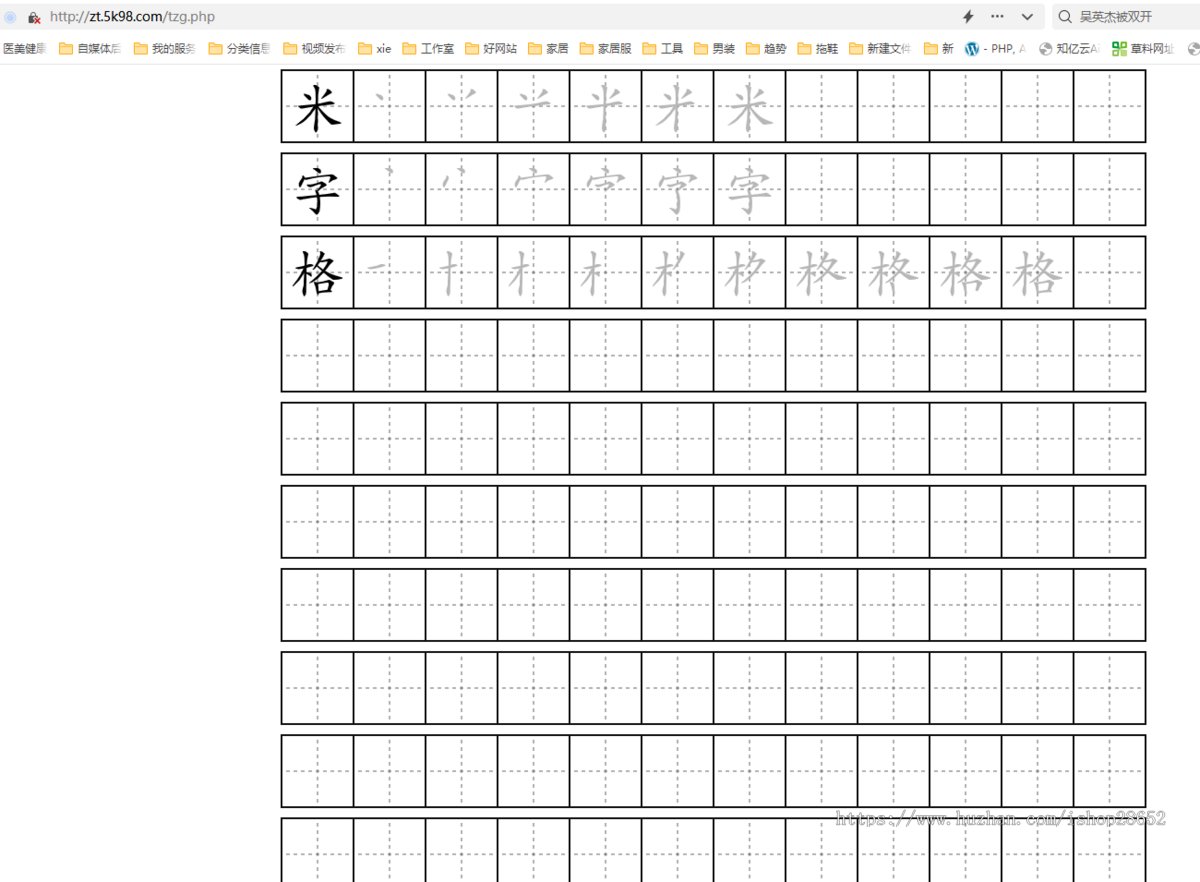Click the lightning speed mode icon
The width and height of the screenshot is (1200, 882).
pyautogui.click(x=968, y=17)
